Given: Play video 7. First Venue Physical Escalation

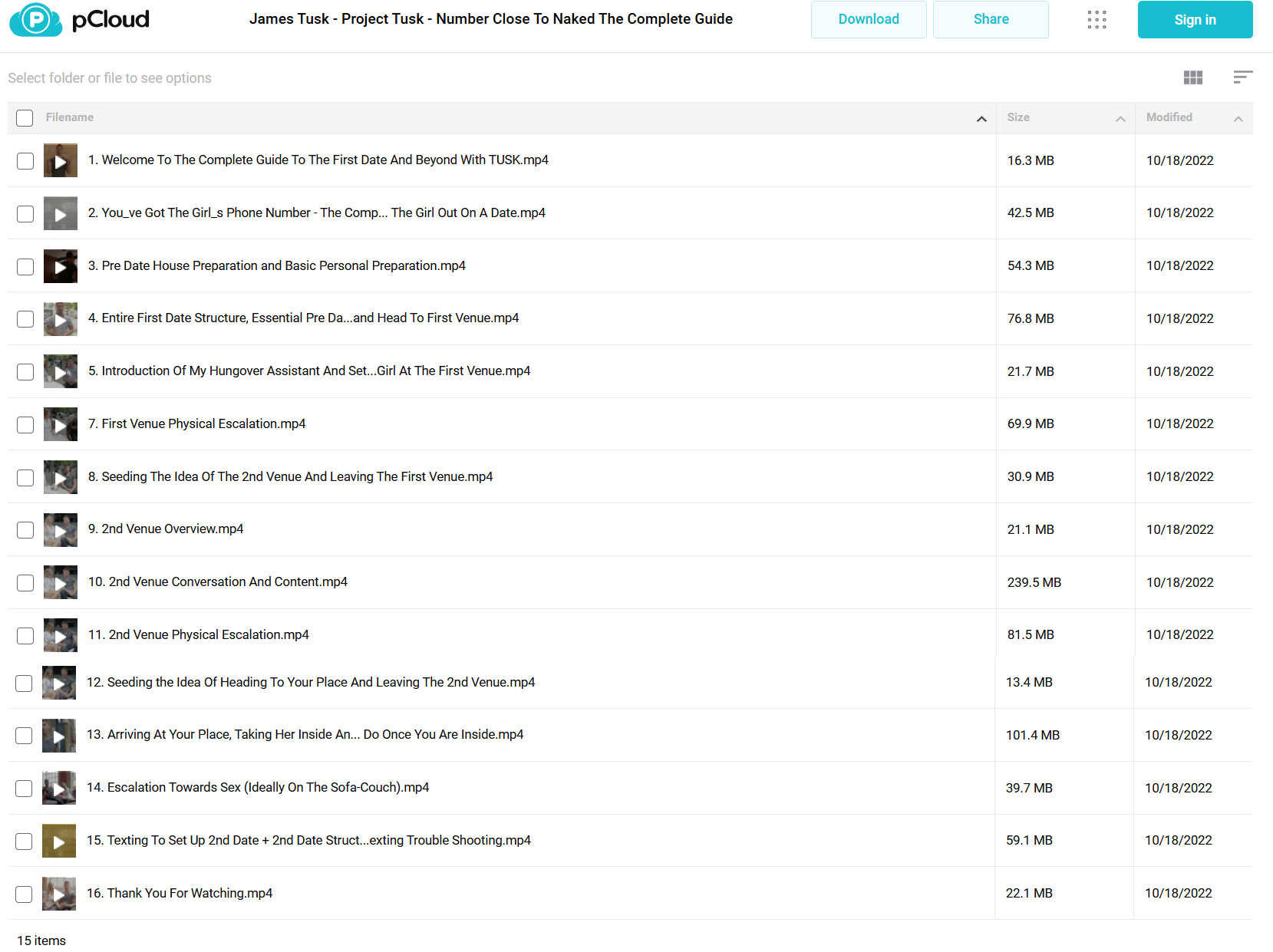Looking at the screenshot, I should point(61,424).
